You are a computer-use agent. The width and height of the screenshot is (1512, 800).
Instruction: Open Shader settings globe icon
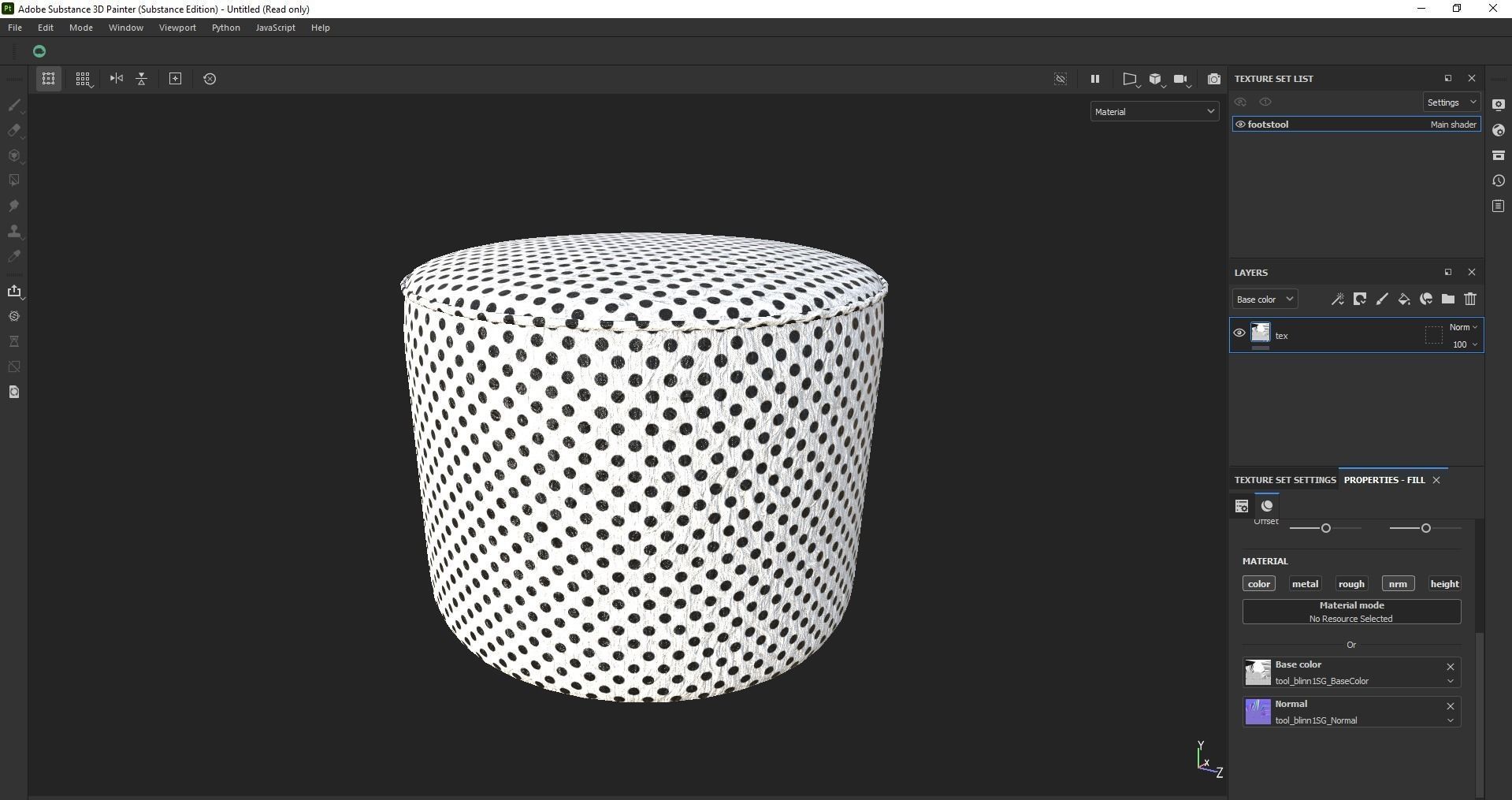point(1499,130)
